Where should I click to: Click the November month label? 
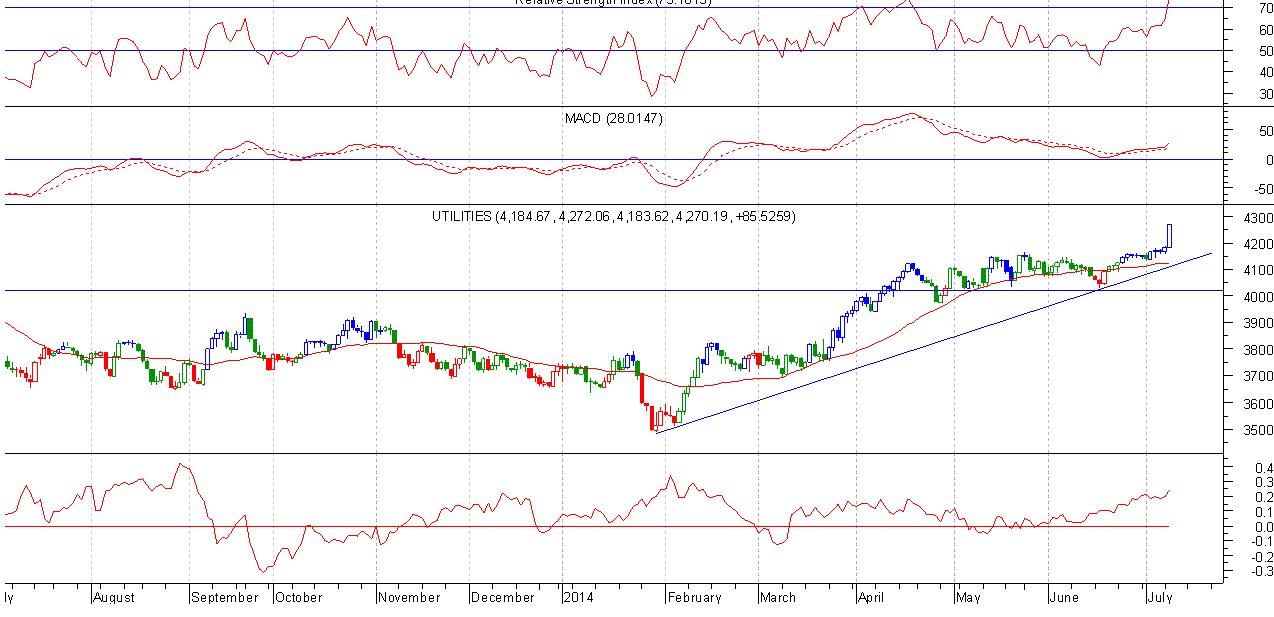(410, 597)
